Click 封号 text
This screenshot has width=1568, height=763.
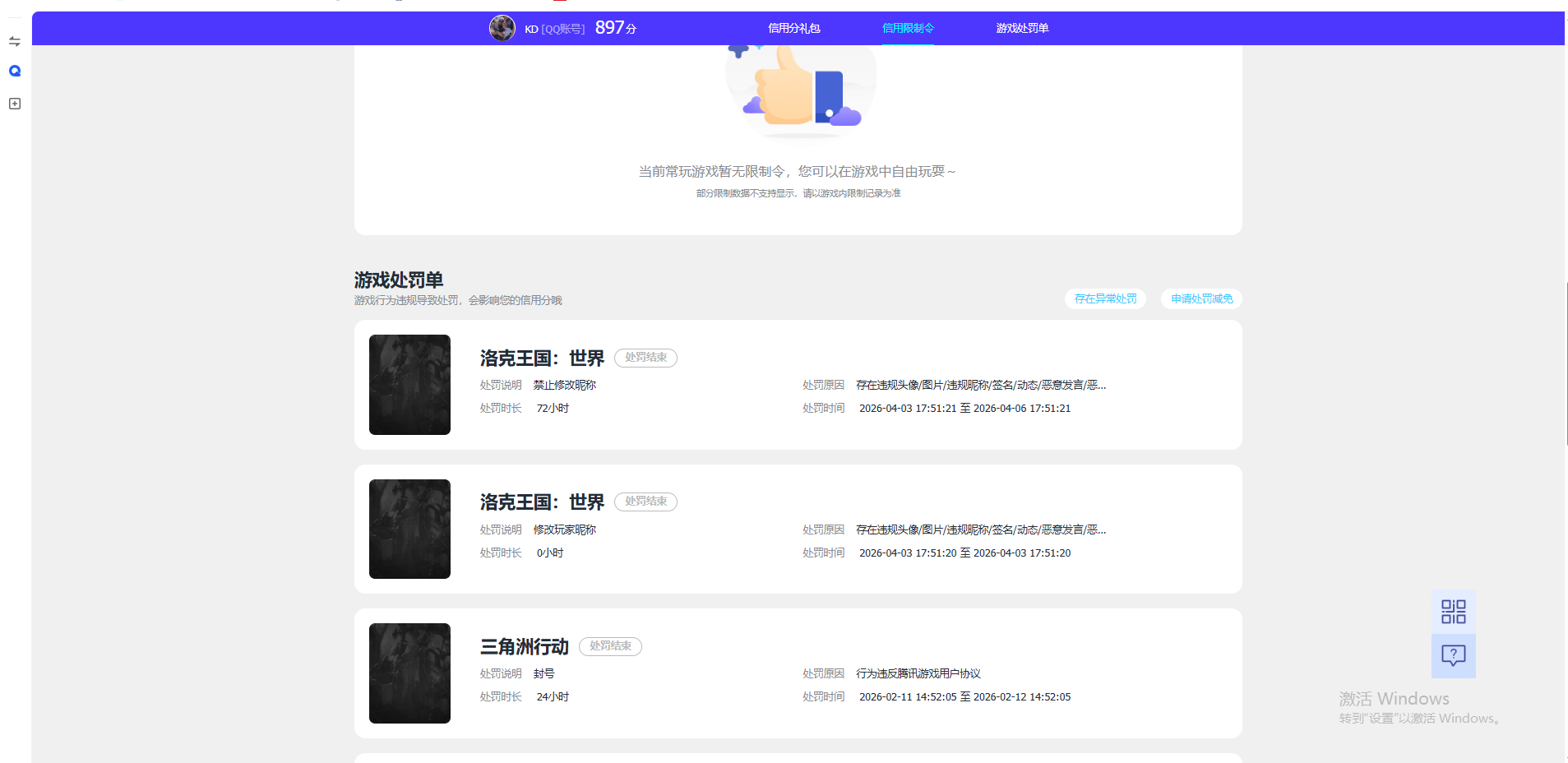click(x=543, y=673)
